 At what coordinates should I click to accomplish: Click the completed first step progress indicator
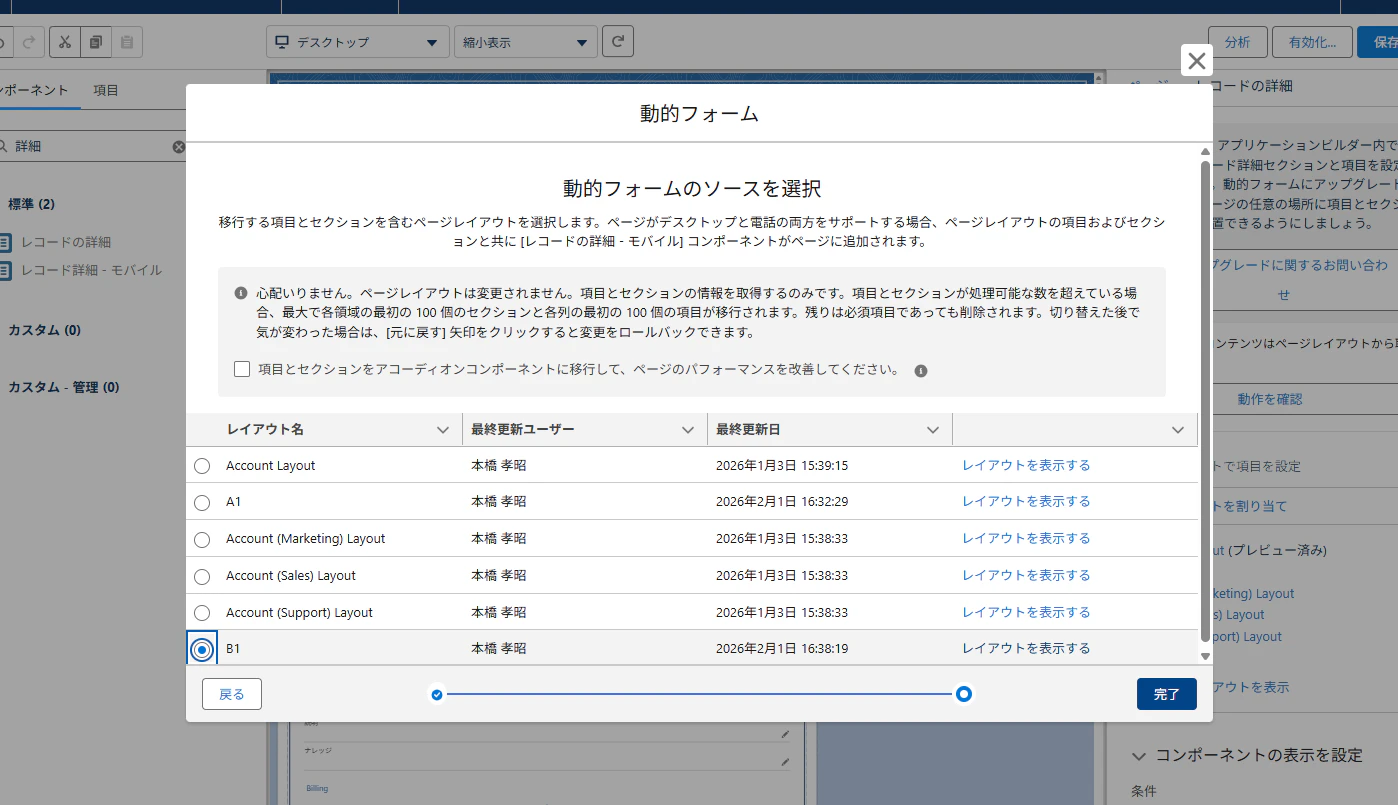[436, 694]
